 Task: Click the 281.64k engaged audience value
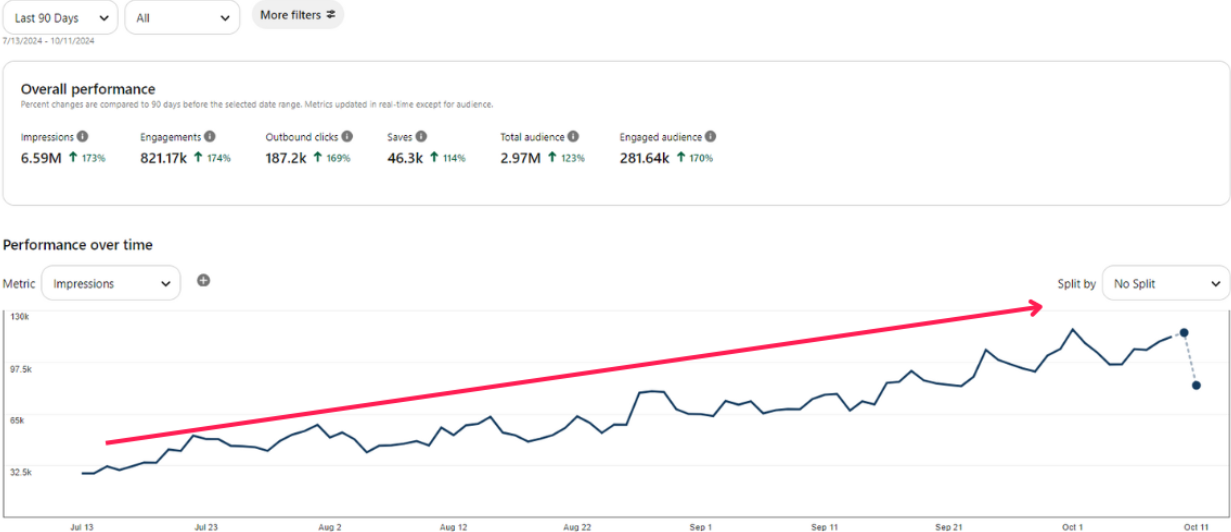pos(644,158)
